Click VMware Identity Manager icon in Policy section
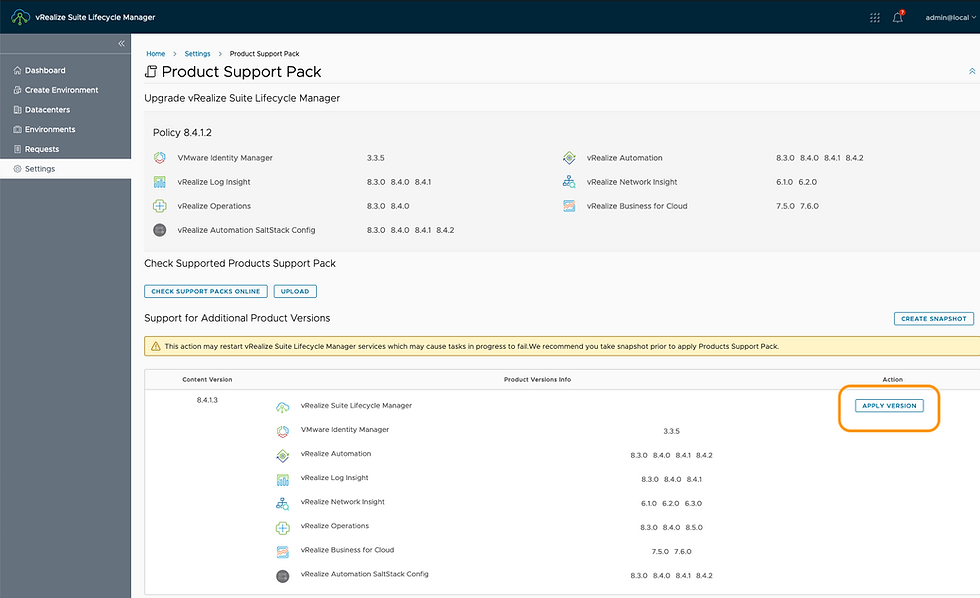The width and height of the screenshot is (980, 598). (x=160, y=158)
